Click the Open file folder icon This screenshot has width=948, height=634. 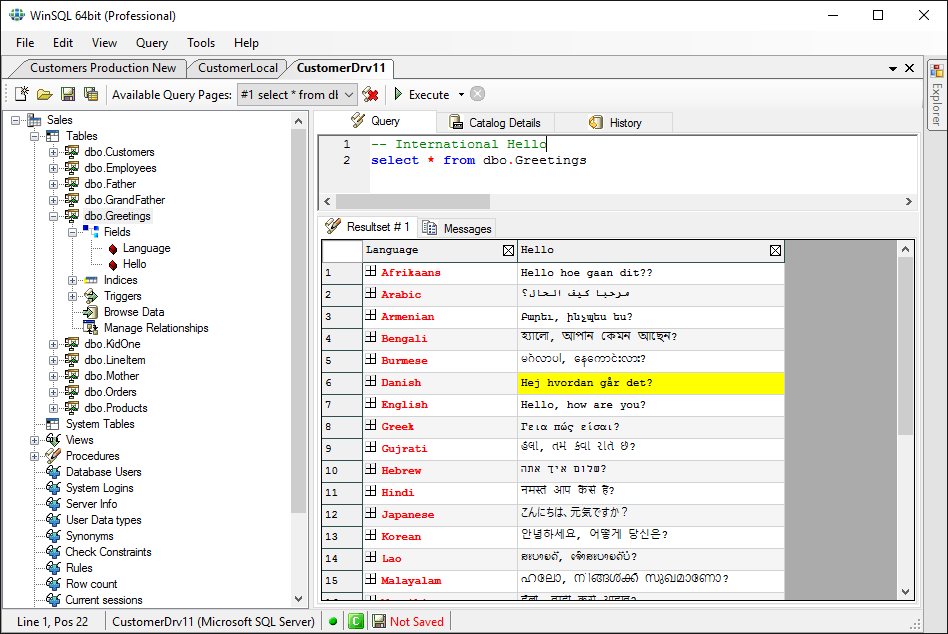[44, 94]
